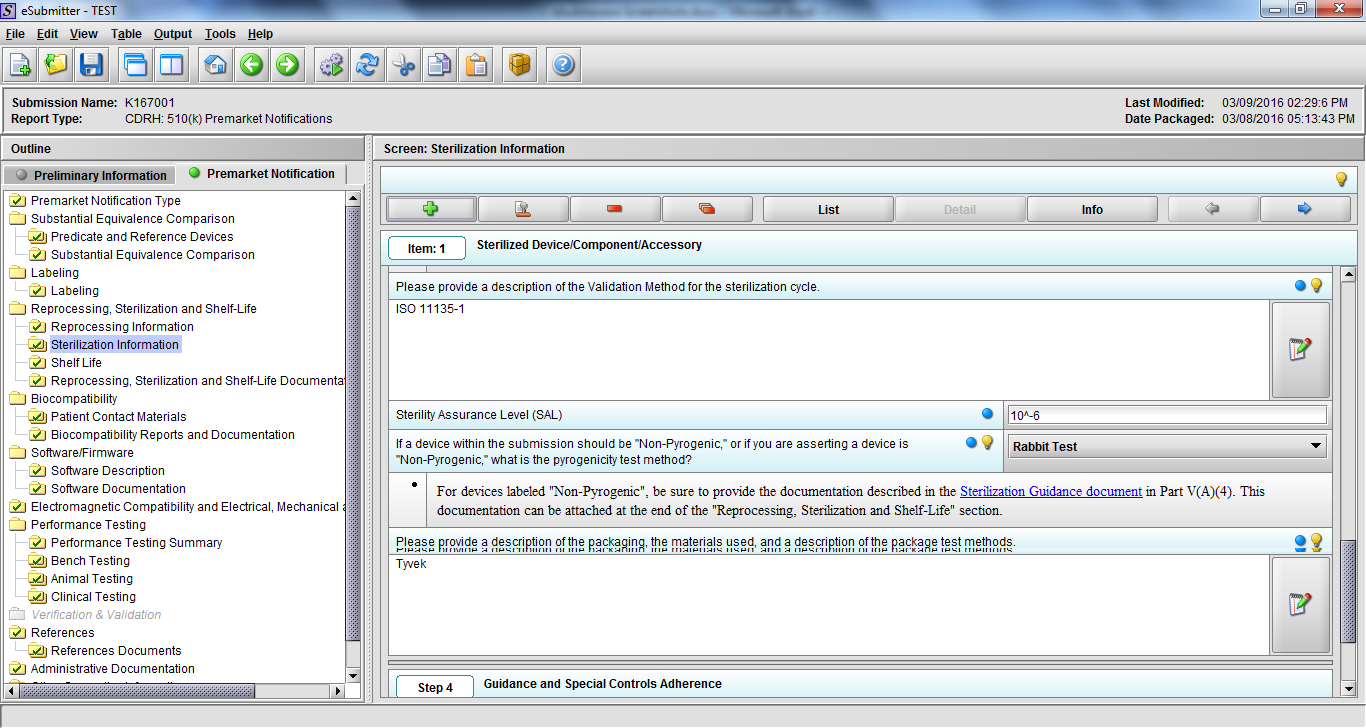The image size is (1366, 728).
Task: Click the yellow package box icon
Action: pos(519,66)
